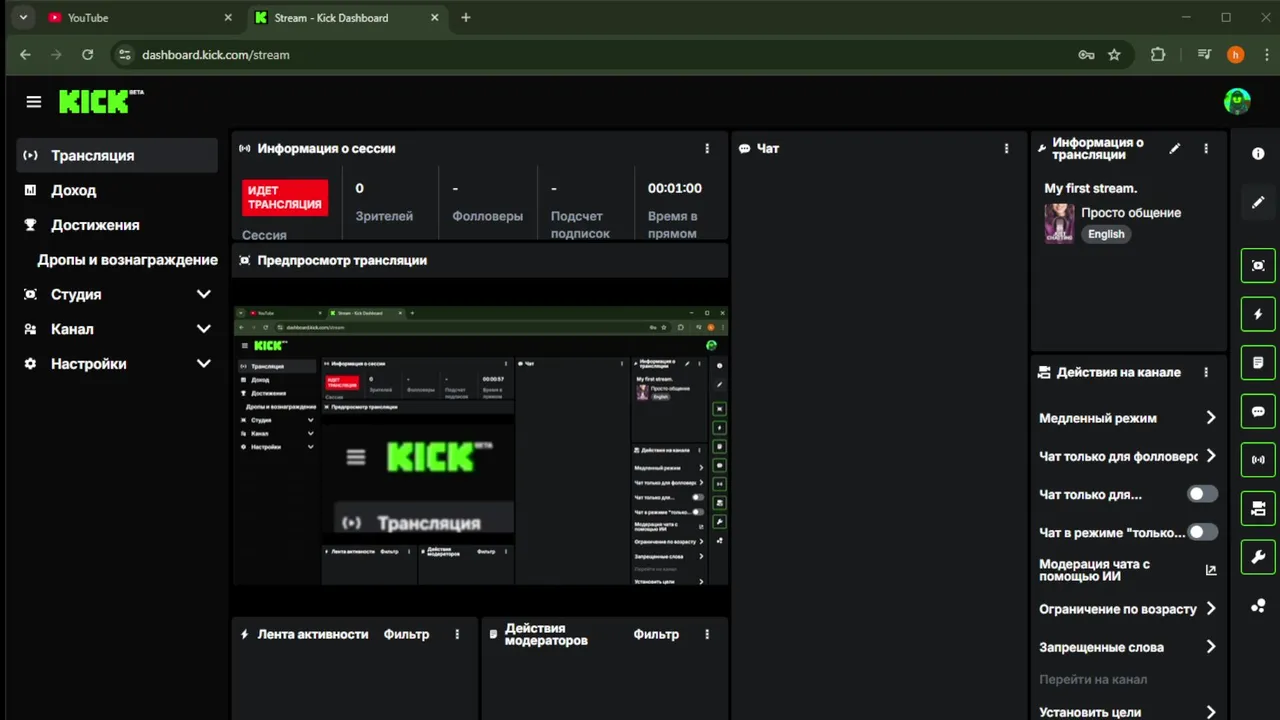
Task: Open three-dot menu of Чат panel
Action: pos(1006,148)
